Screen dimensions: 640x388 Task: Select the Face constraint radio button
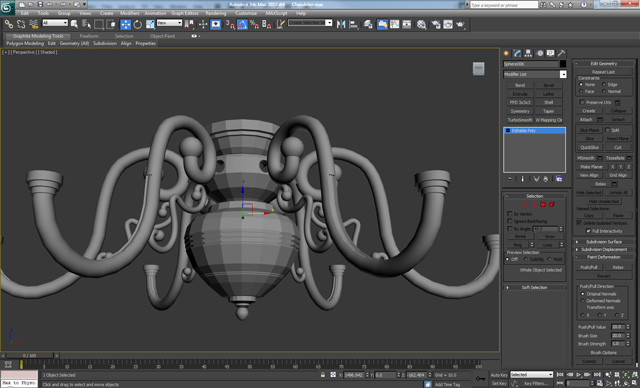point(581,91)
